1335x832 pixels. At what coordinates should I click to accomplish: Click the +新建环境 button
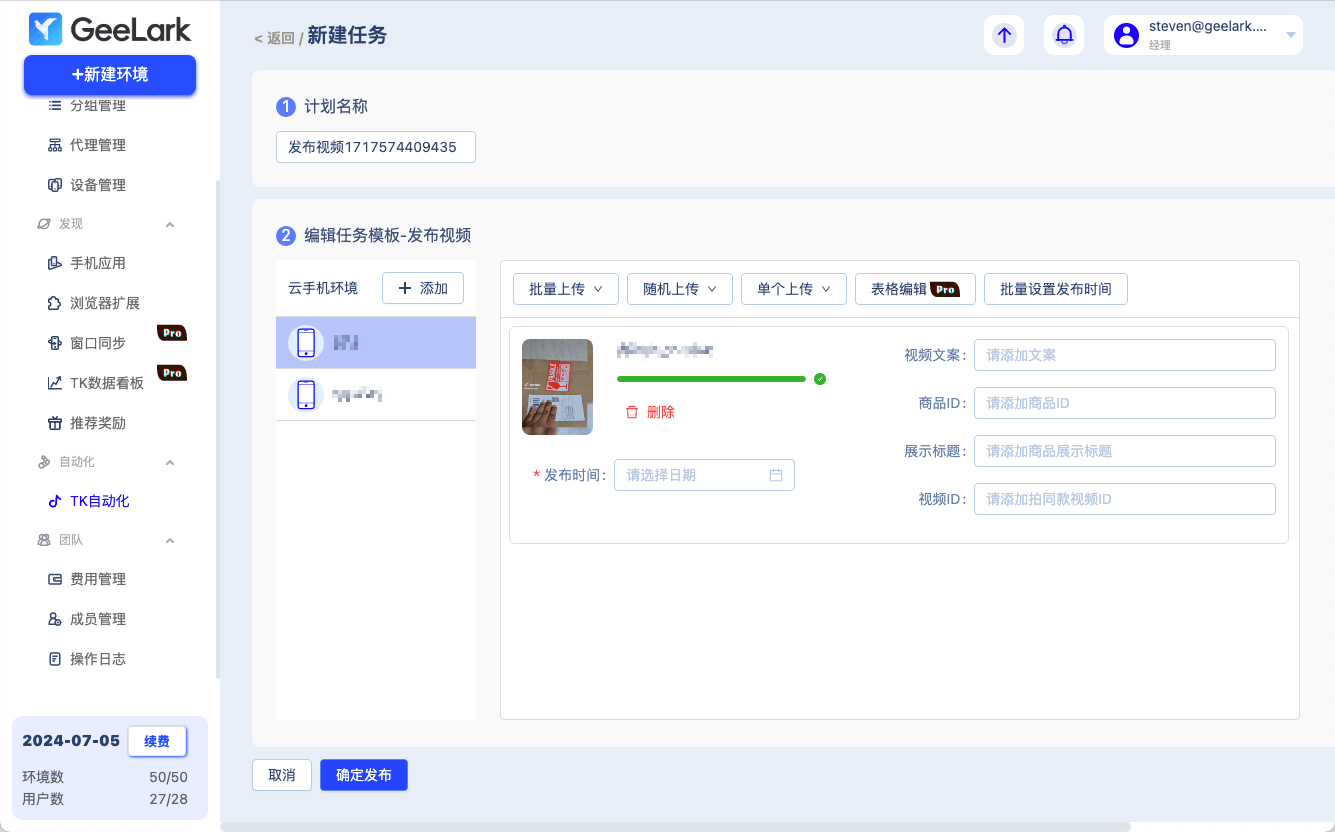point(110,75)
